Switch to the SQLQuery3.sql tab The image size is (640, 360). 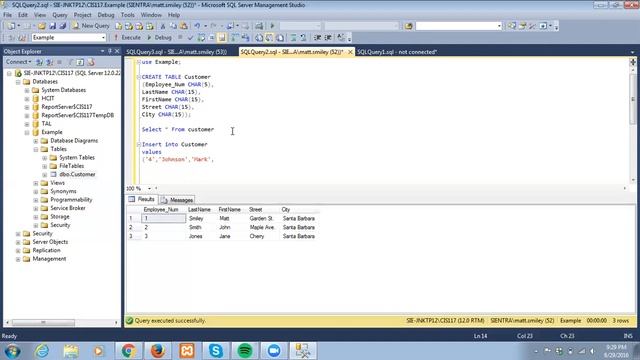click(x=176, y=52)
